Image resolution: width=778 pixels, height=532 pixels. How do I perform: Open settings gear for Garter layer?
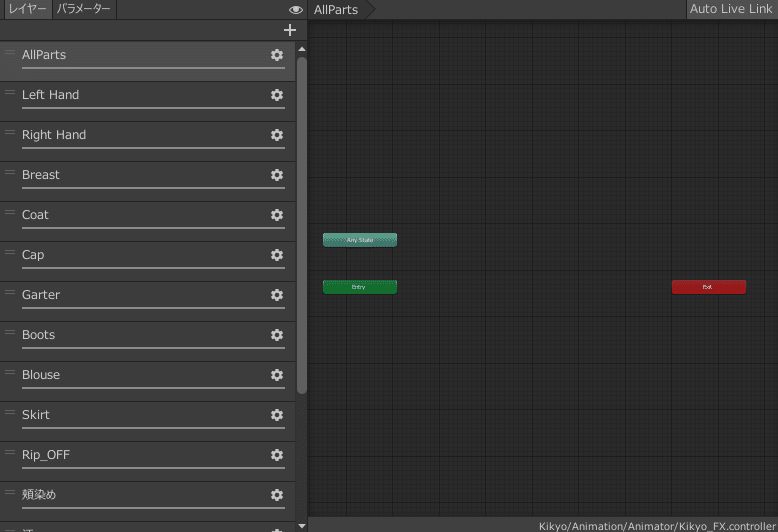coord(277,295)
